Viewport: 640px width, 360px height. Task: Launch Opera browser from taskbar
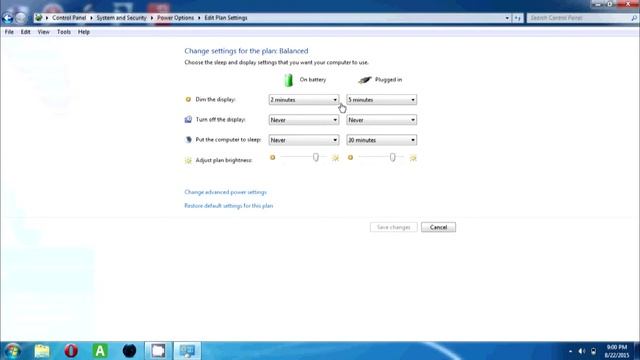point(71,351)
